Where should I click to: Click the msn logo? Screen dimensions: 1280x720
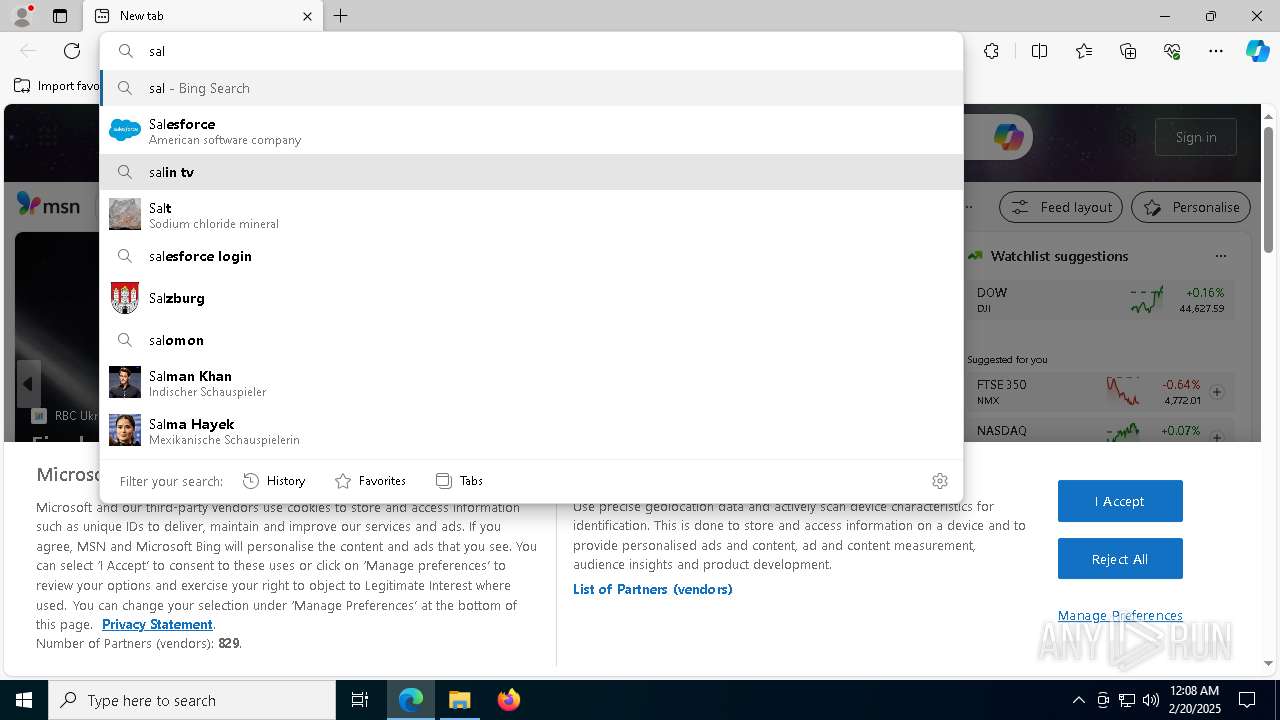(48, 205)
